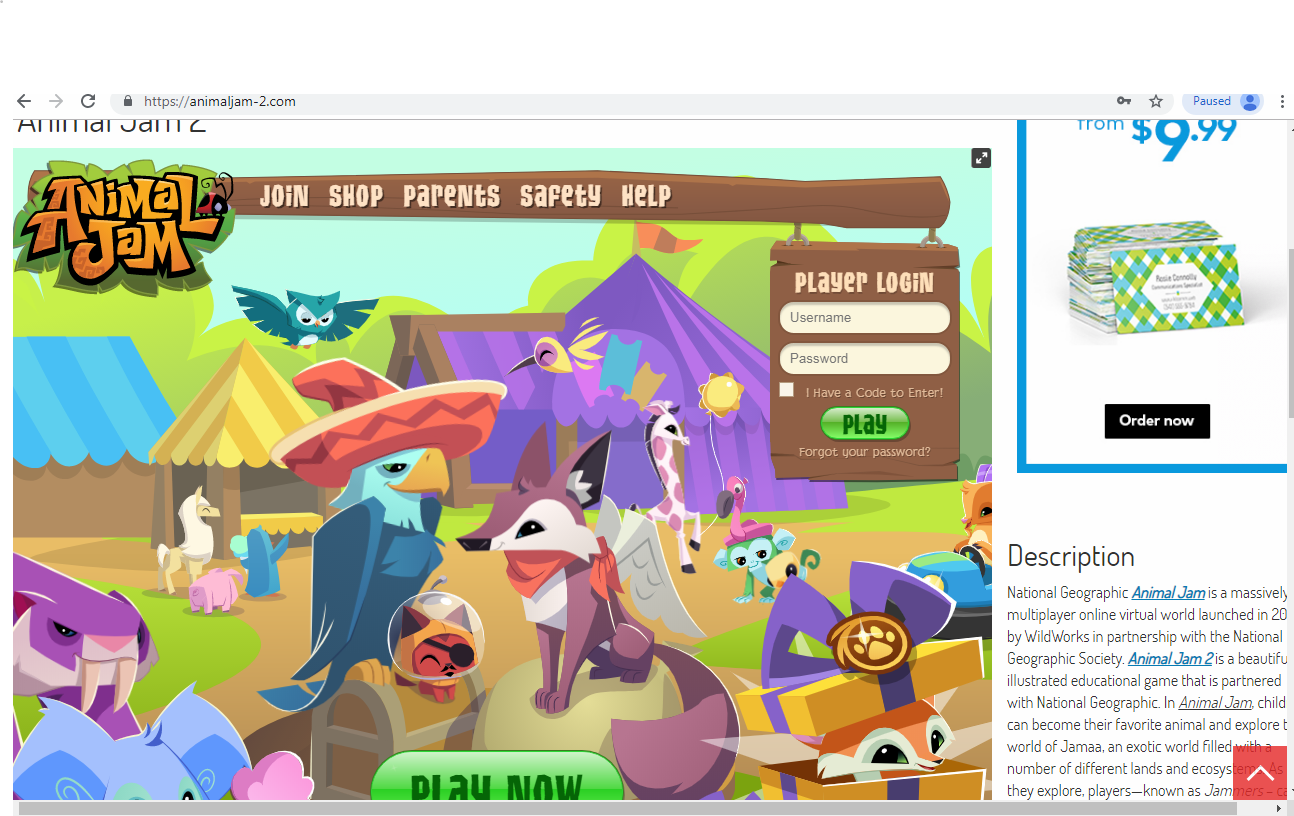Click the Description heading
The image size is (1294, 816).
coord(1071,556)
